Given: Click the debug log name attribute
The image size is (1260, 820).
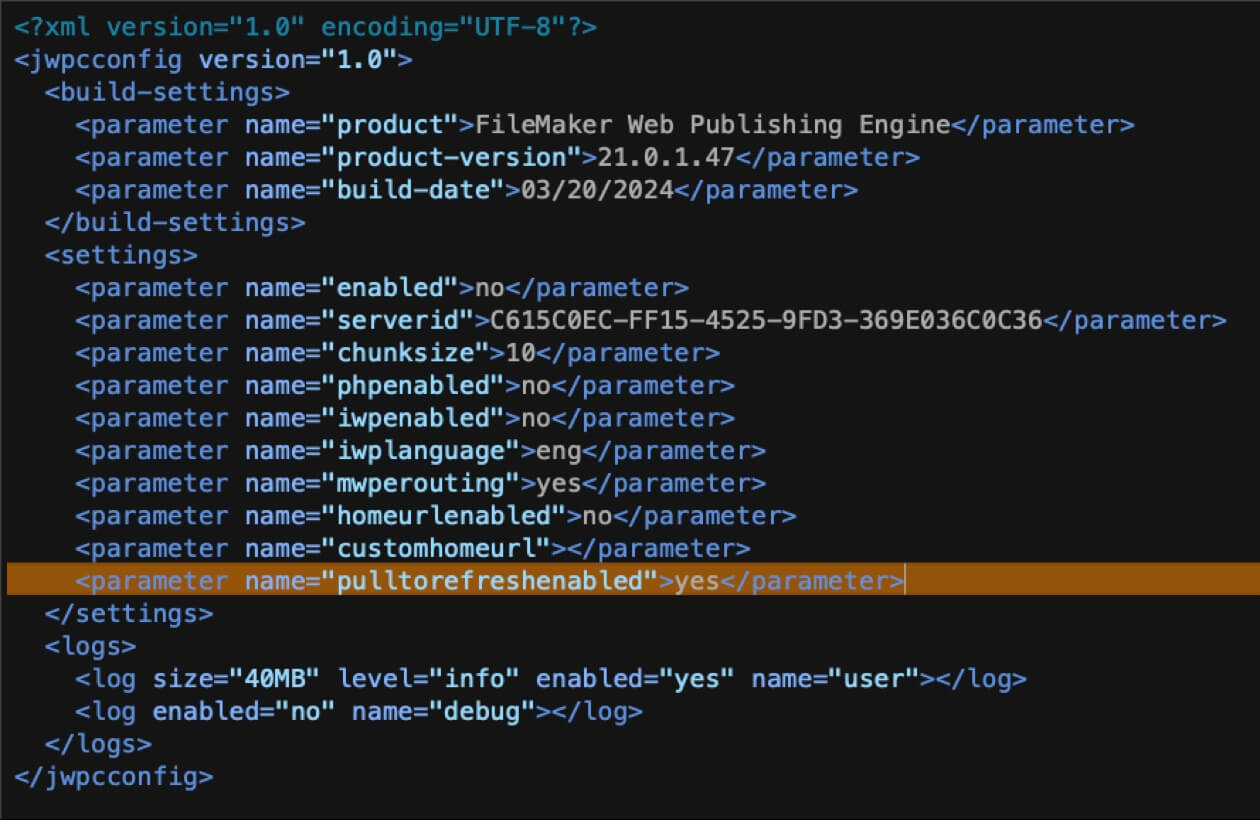Looking at the screenshot, I should tap(444, 712).
